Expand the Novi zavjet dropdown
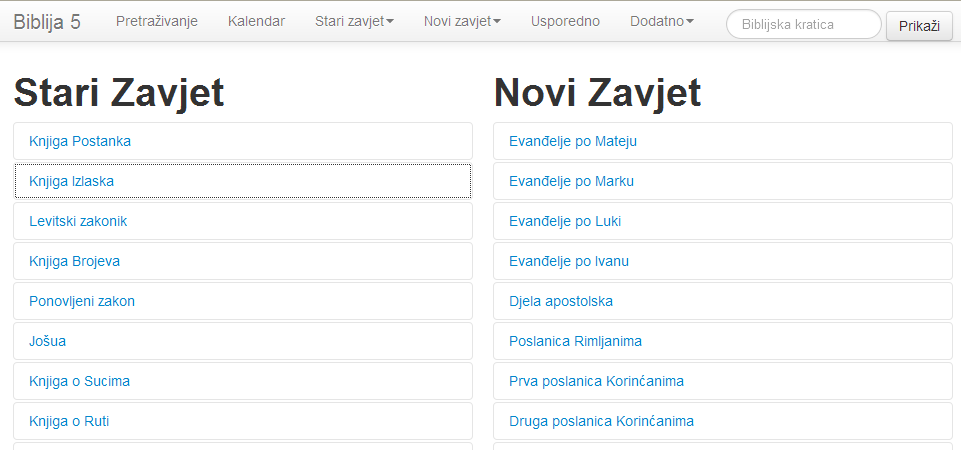961x450 pixels. [x=462, y=22]
